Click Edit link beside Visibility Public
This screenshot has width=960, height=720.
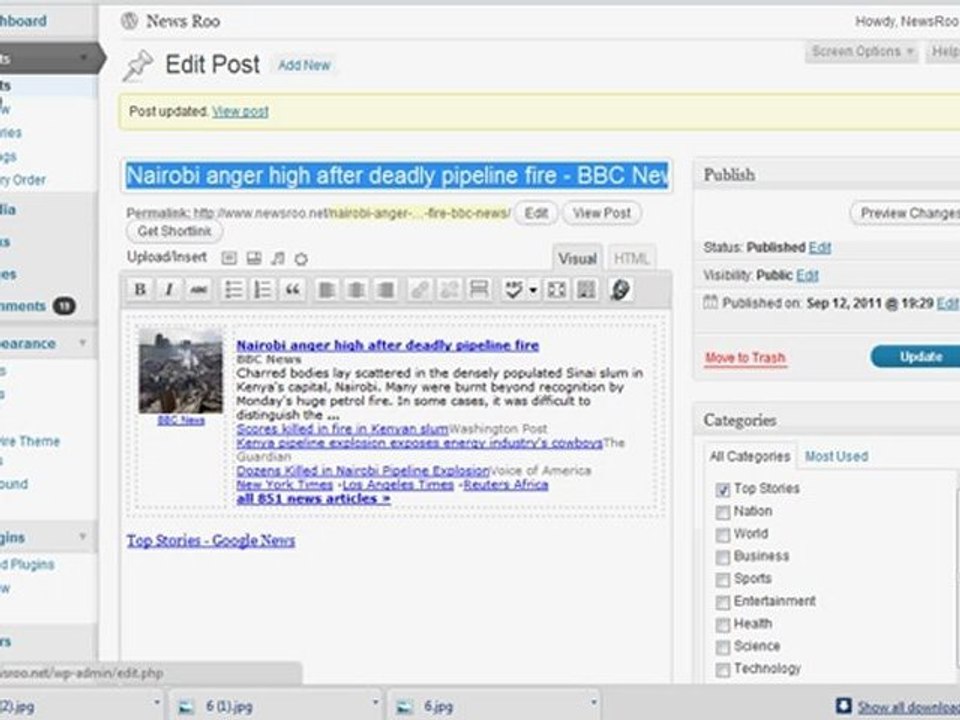(808, 276)
